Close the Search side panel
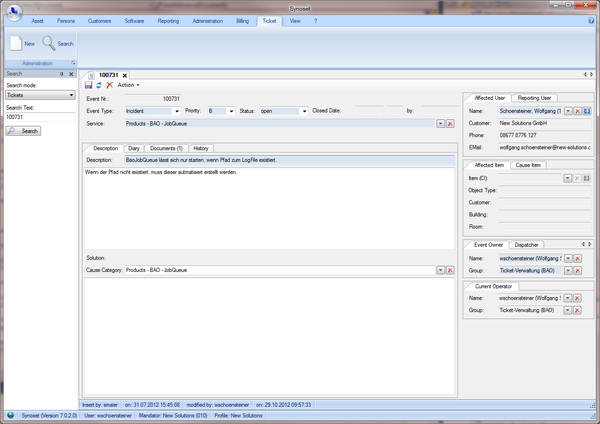This screenshot has height=424, width=600. (71, 74)
